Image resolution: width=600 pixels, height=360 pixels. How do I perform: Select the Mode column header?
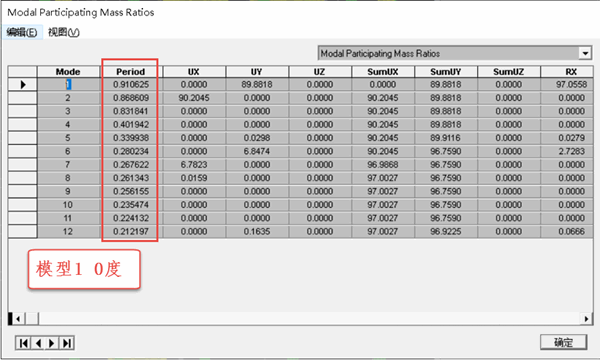click(68, 72)
